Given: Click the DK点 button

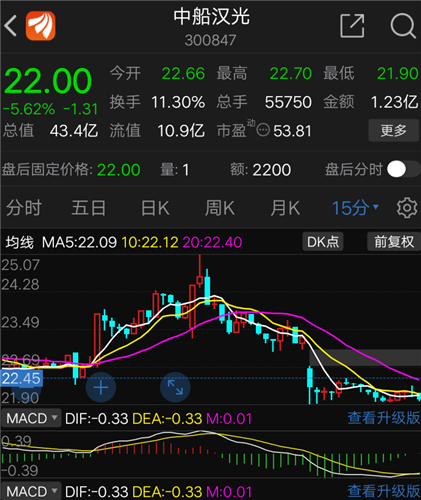Looking at the screenshot, I should click(323, 242).
